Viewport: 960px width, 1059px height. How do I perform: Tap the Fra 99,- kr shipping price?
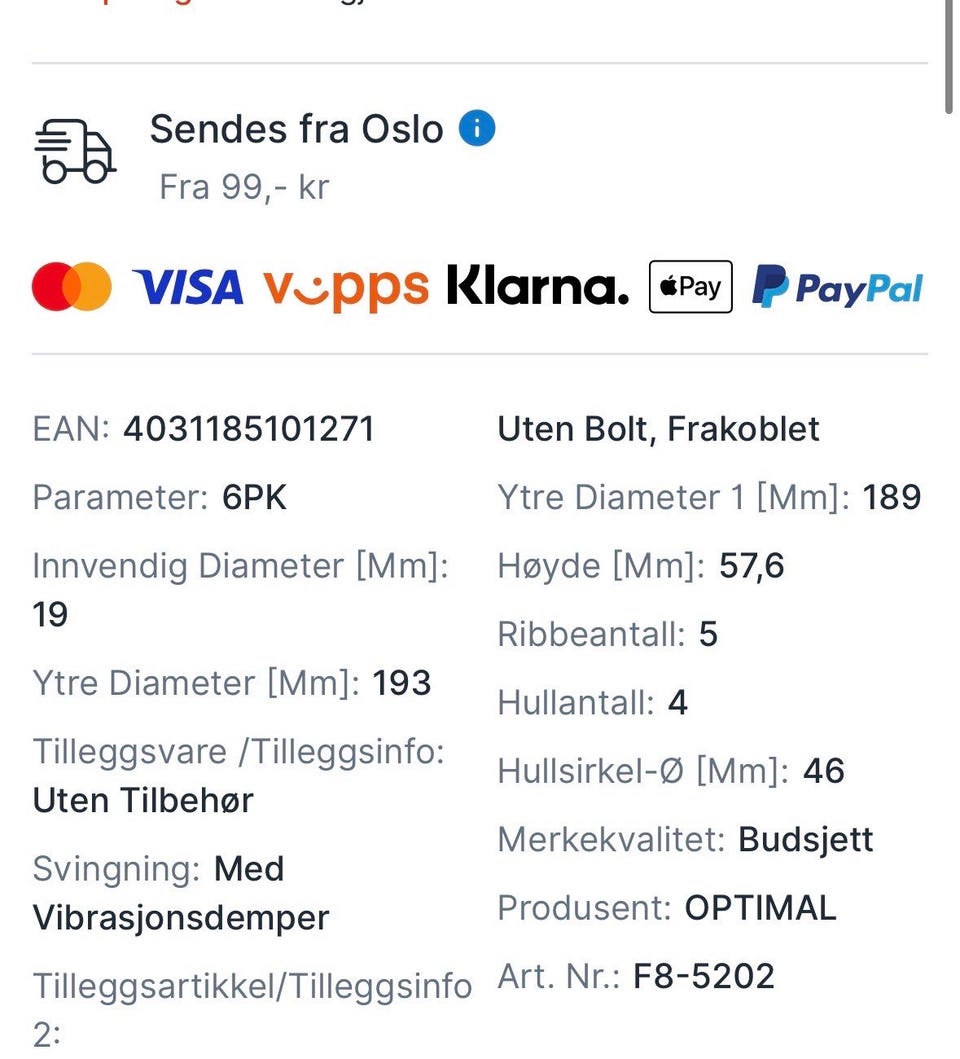pos(244,187)
